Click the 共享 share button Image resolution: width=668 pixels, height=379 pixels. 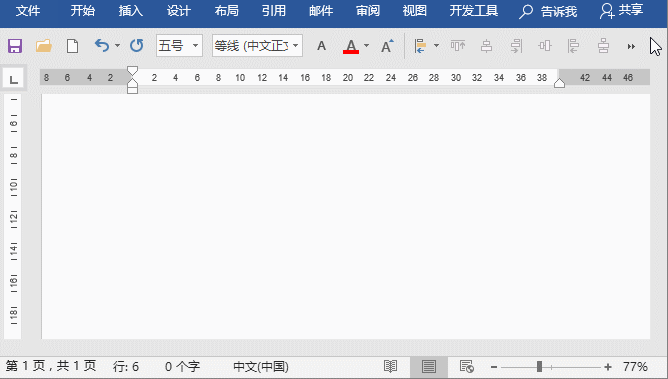coord(621,11)
